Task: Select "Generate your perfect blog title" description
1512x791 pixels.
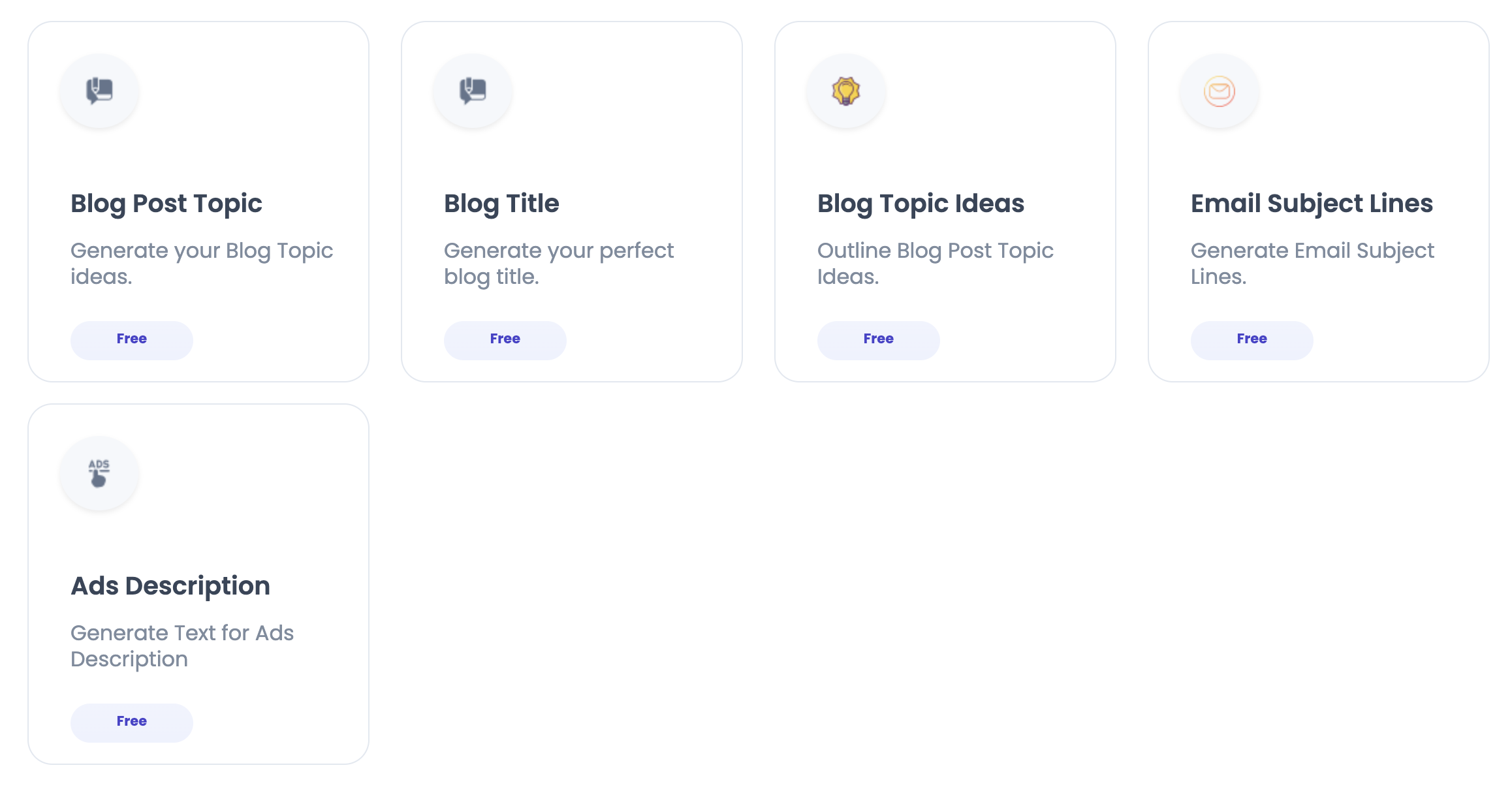Action: 559,264
